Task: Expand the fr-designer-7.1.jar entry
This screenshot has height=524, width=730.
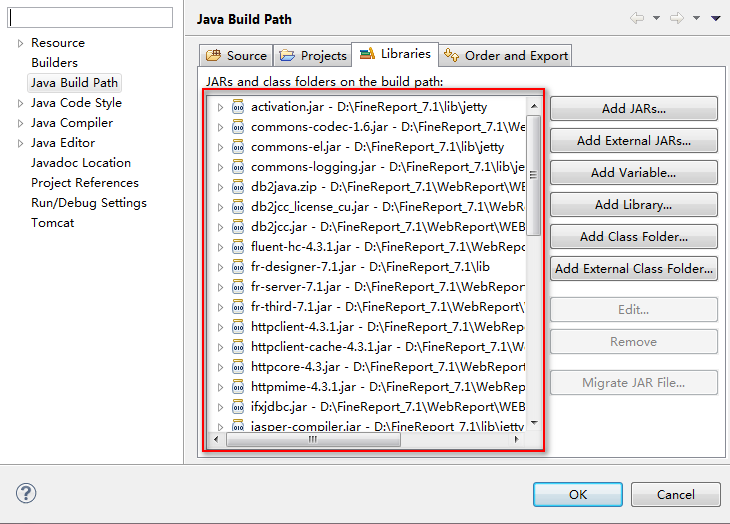Action: tap(220, 268)
